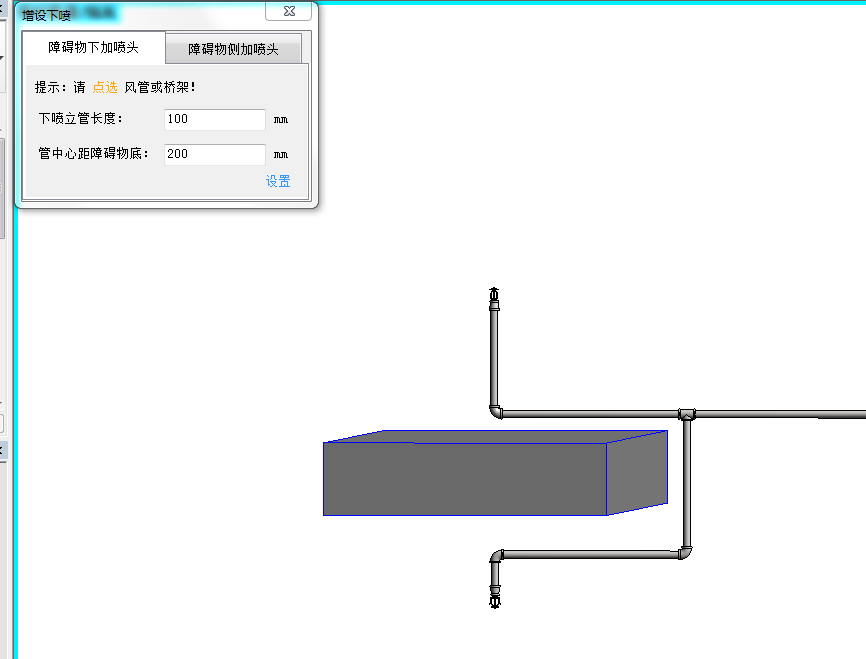Viewport: 866px width, 659px height.
Task: Pick the tee fitting on main pipe
Action: [686, 414]
